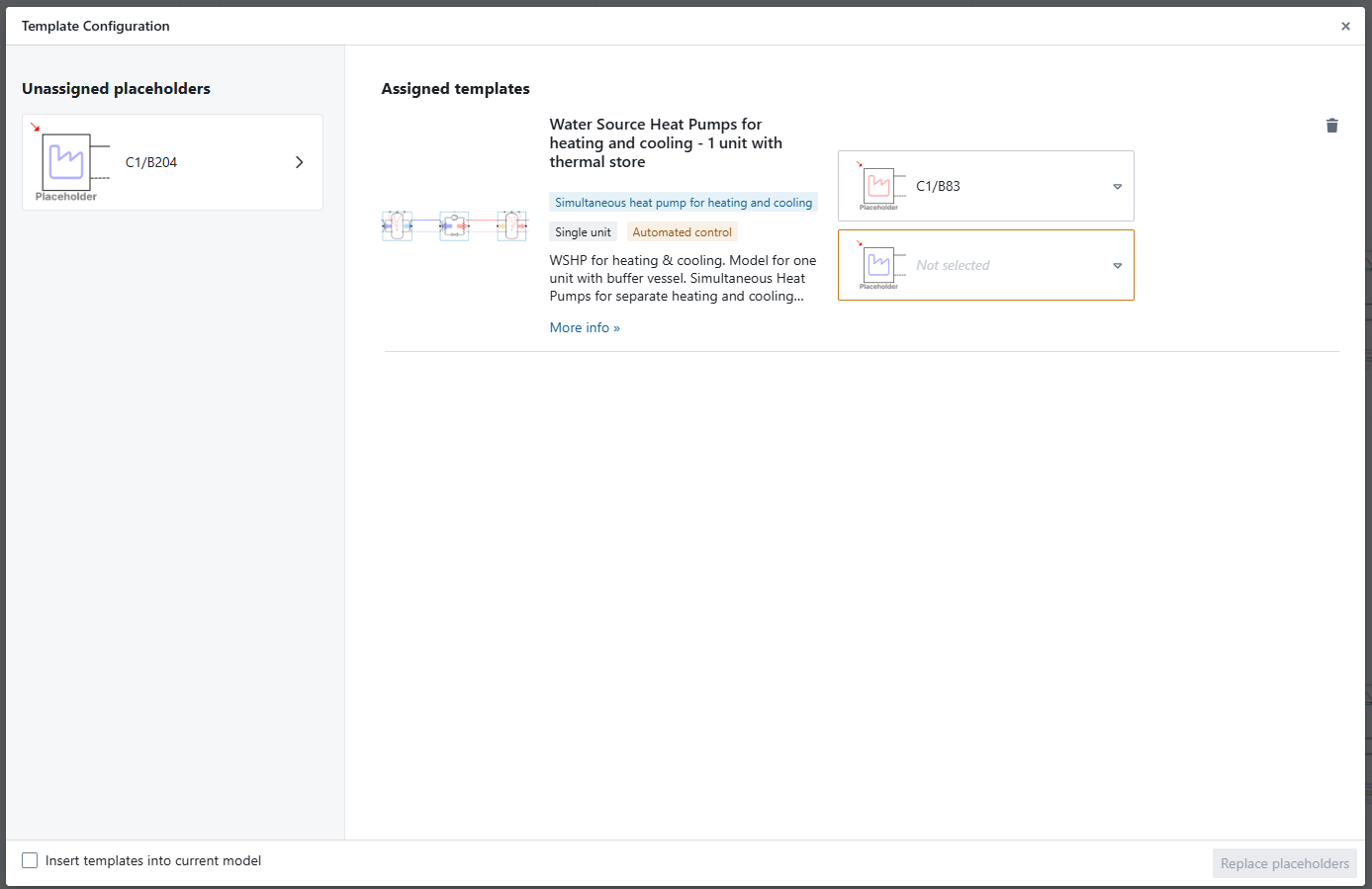Click the Insert templates into current model label
Image resolution: width=1372 pixels, height=889 pixels.
[x=153, y=861]
